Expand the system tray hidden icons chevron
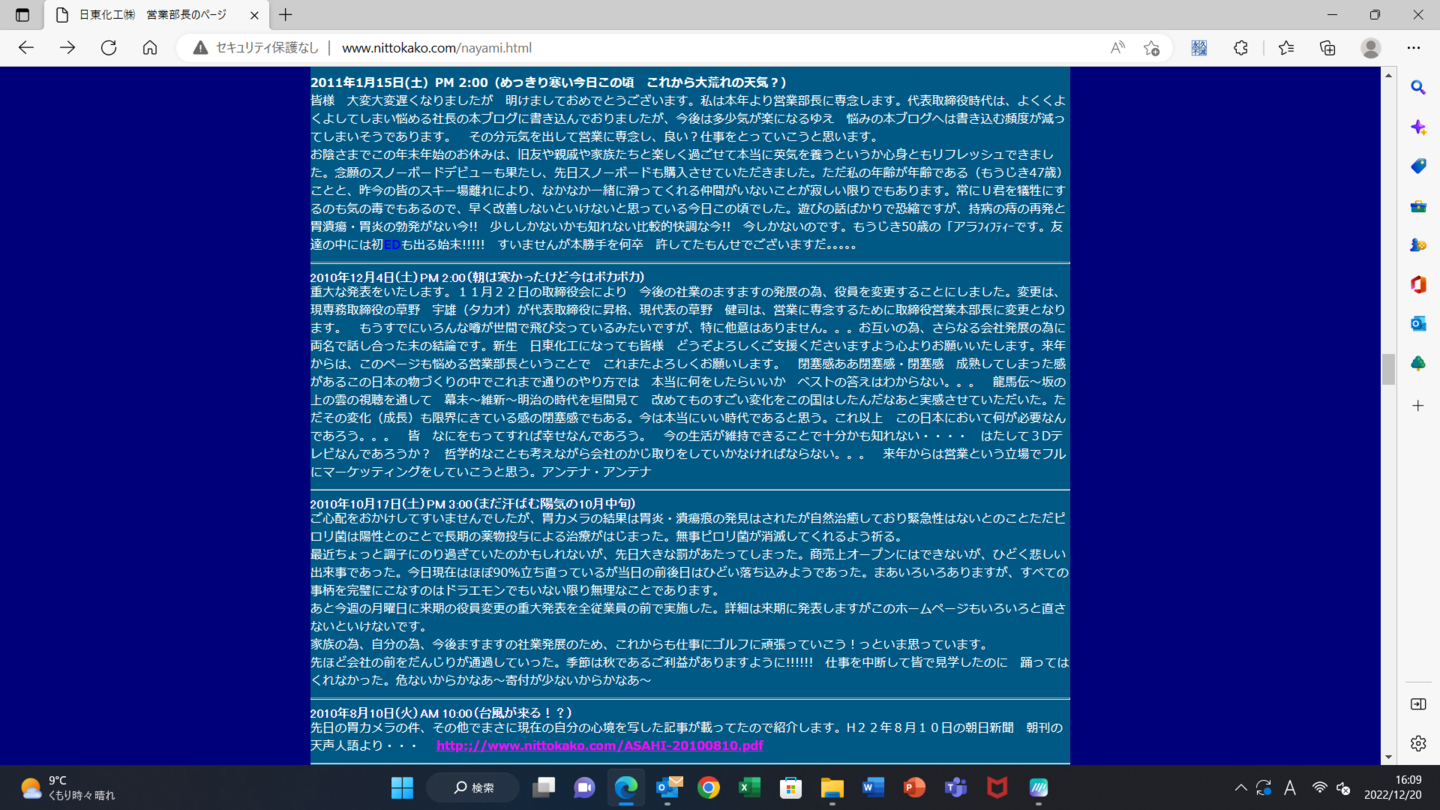The height and width of the screenshot is (810, 1440). click(x=1241, y=788)
